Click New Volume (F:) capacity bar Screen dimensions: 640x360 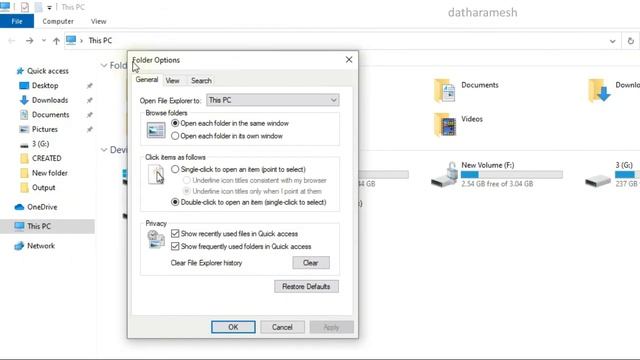[512, 175]
